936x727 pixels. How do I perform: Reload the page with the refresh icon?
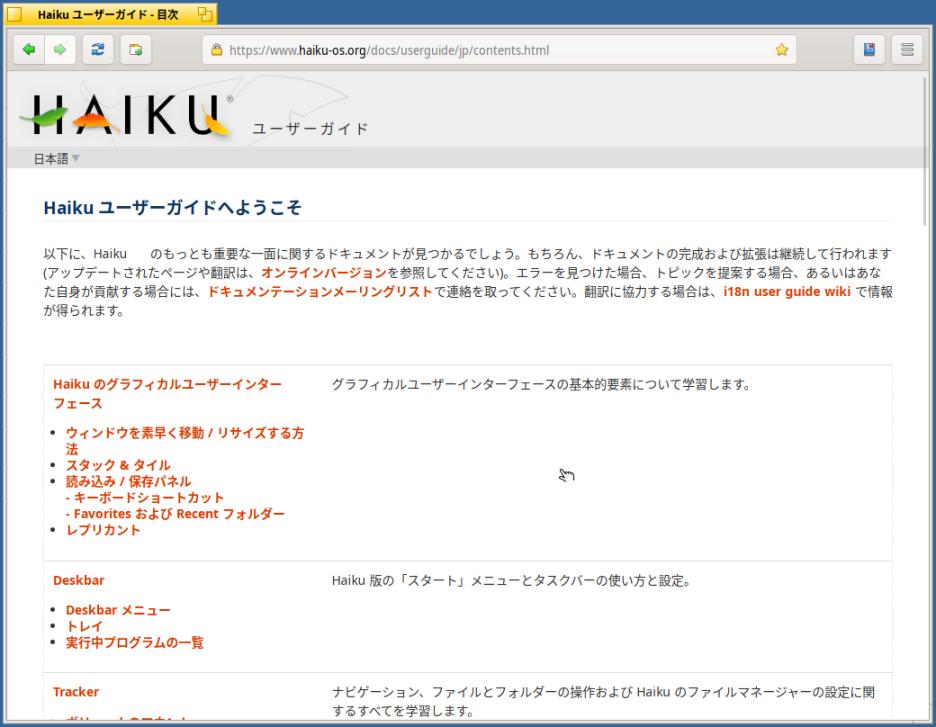[98, 50]
